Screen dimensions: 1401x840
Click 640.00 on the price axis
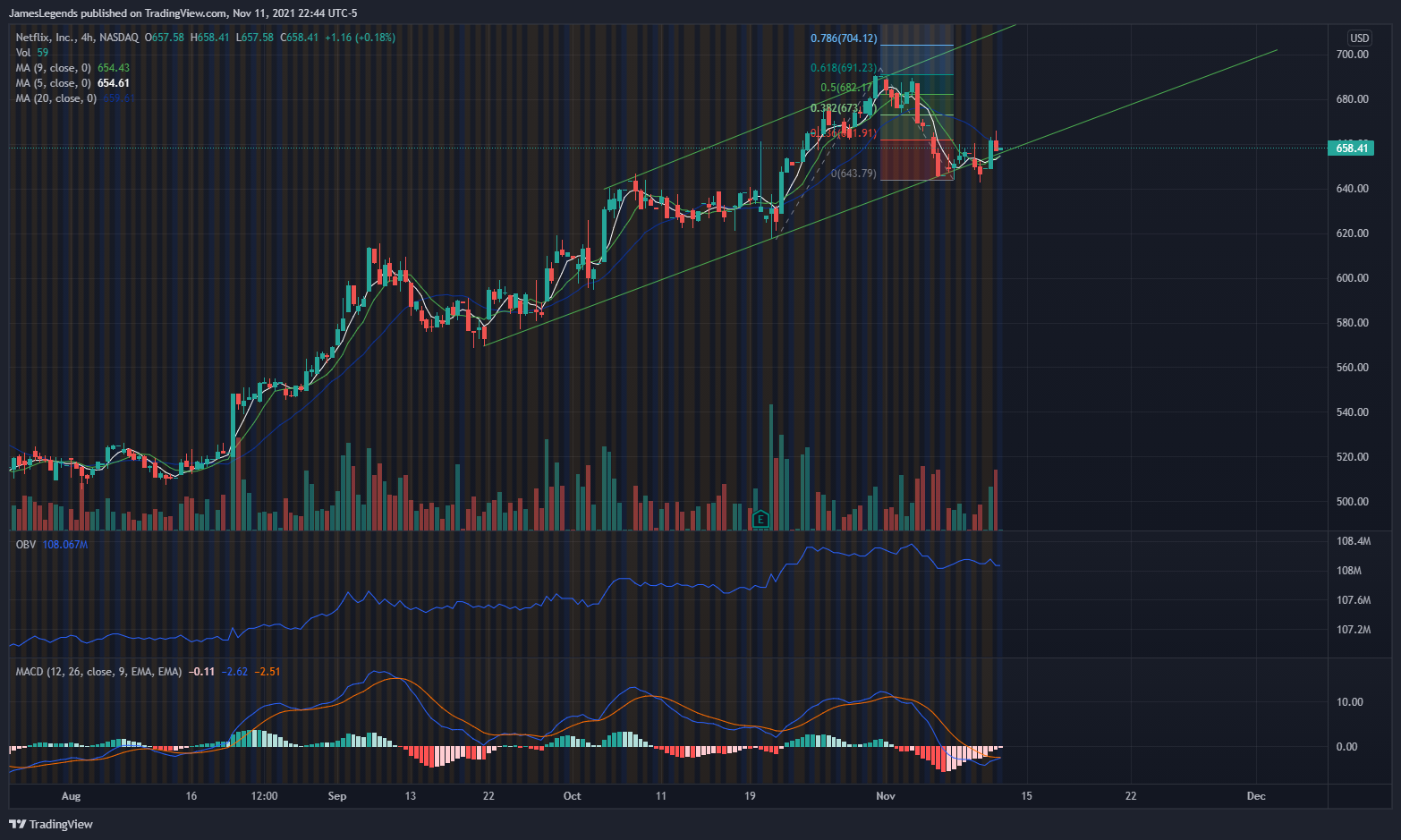[x=1352, y=189]
